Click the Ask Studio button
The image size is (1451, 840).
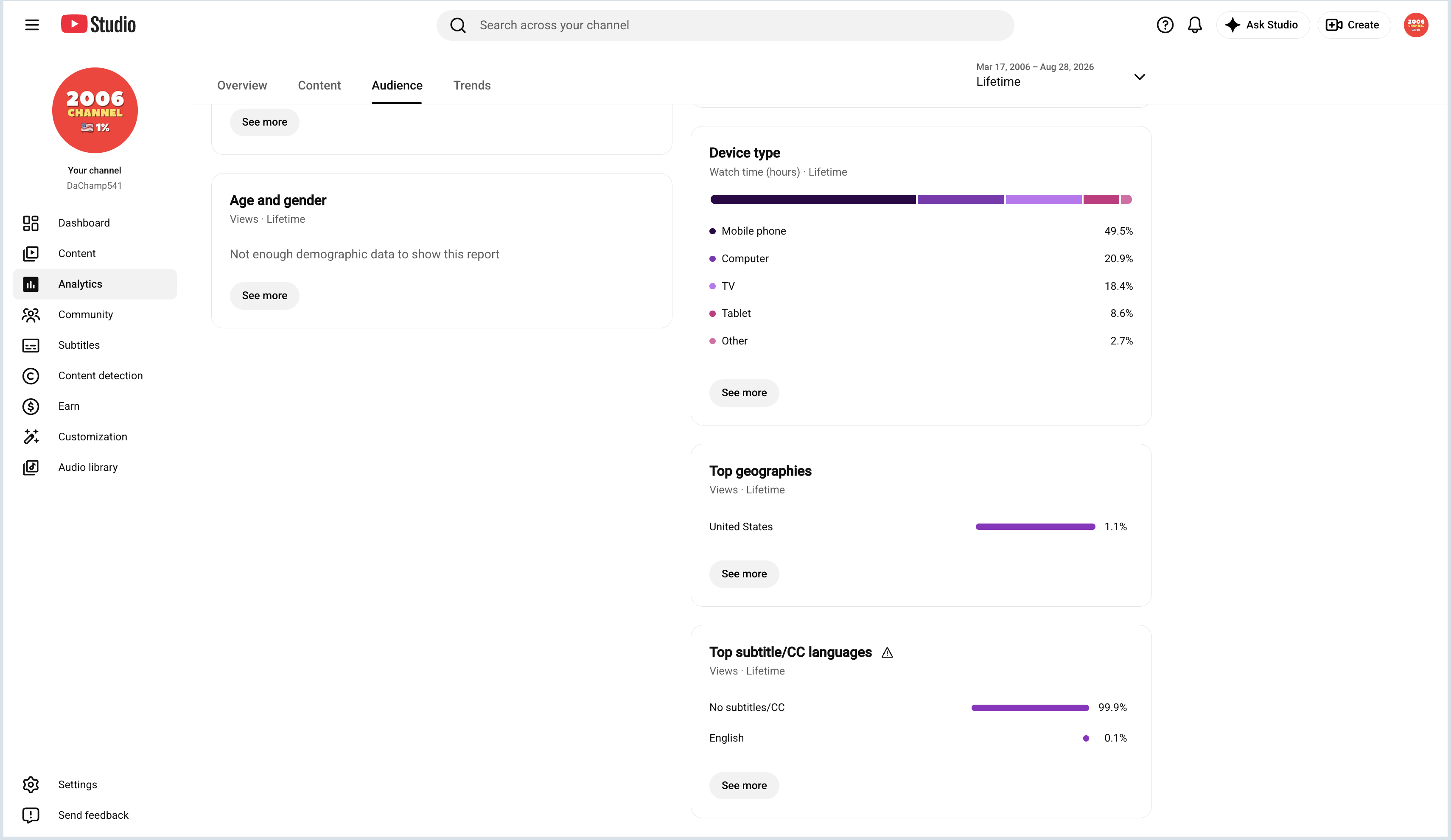tap(1262, 25)
